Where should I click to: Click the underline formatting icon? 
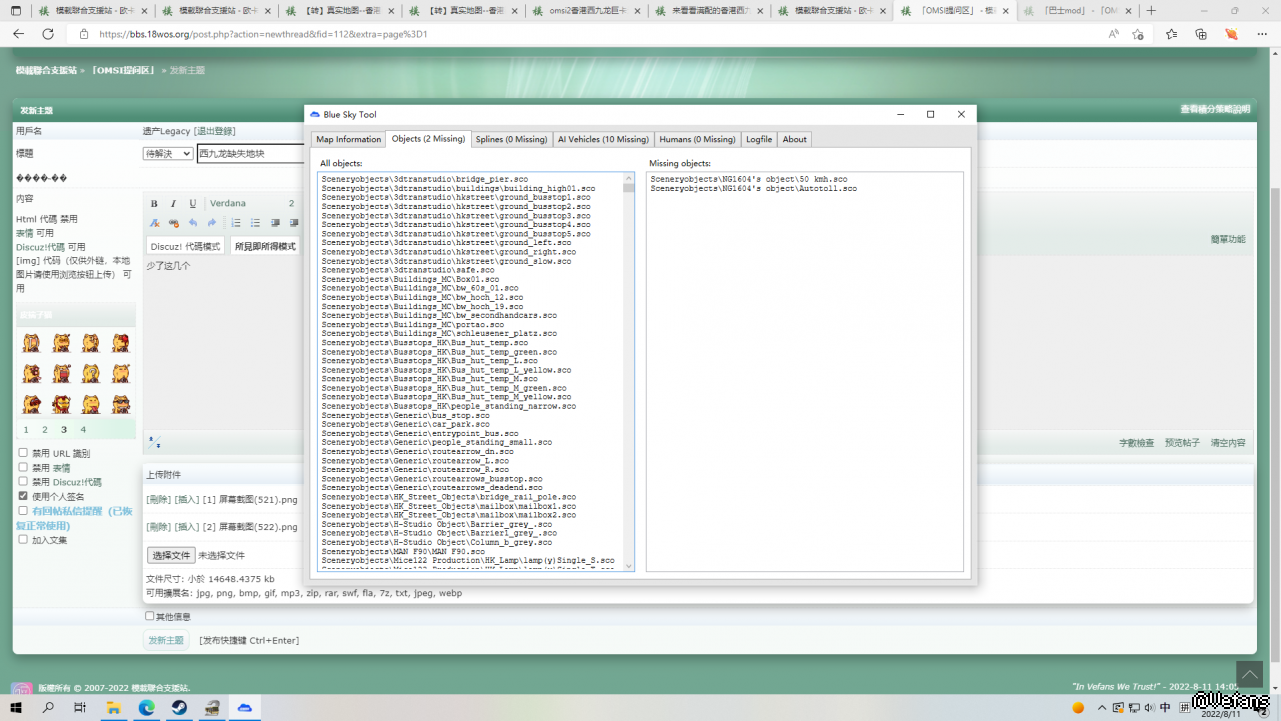click(193, 204)
